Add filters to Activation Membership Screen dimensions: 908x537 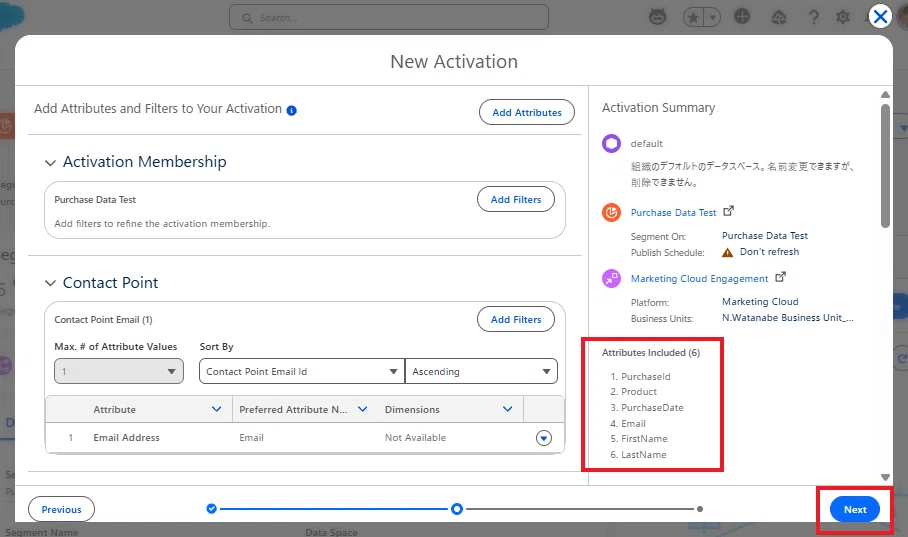point(515,199)
